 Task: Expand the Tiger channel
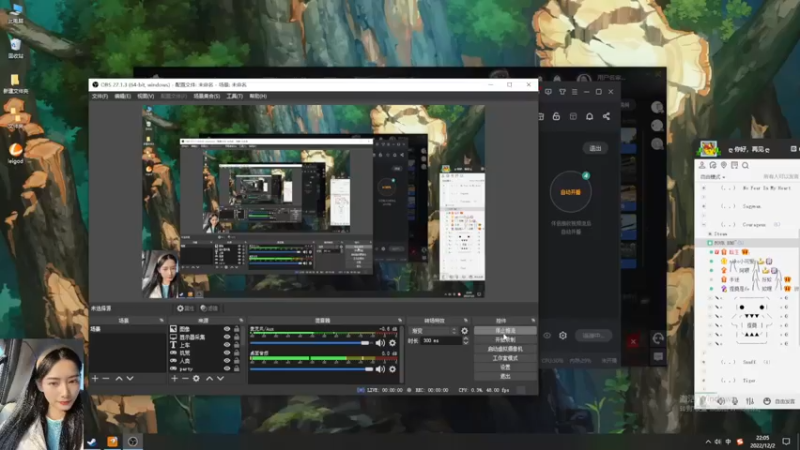[x=704, y=380]
